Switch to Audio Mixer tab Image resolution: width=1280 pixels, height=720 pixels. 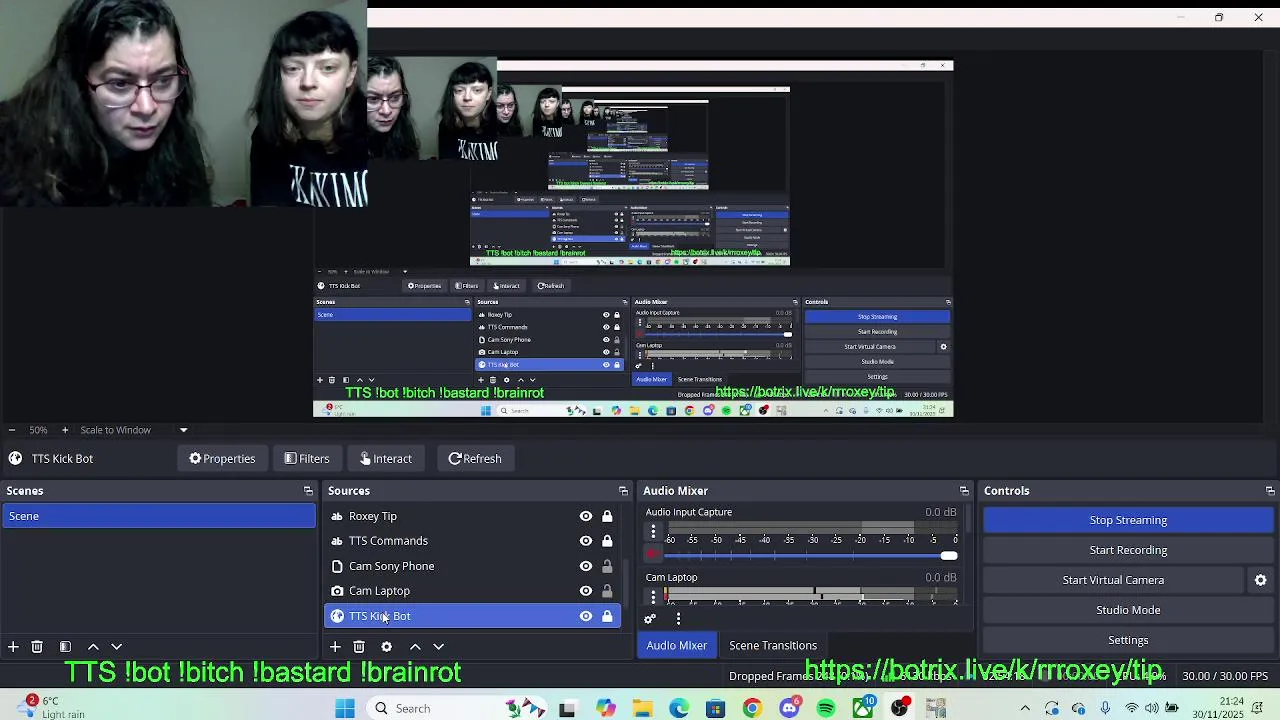[x=676, y=645]
